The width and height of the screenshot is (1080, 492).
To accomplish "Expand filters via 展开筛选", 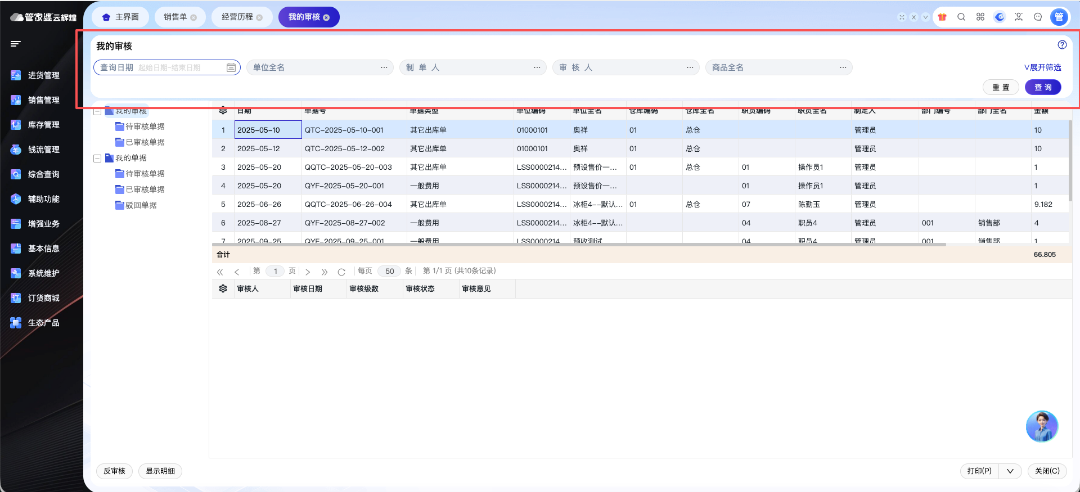I will 1041,68.
